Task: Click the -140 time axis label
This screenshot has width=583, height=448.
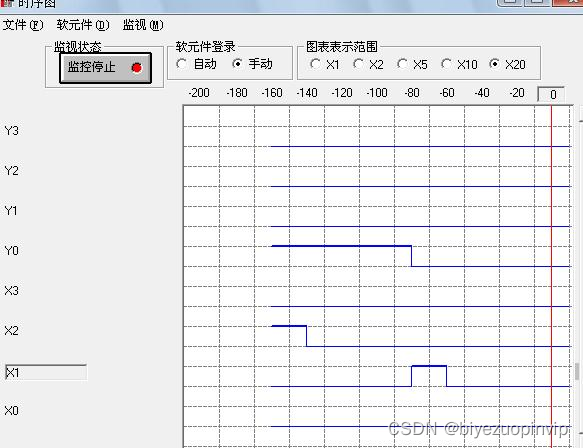Action: 307,93
